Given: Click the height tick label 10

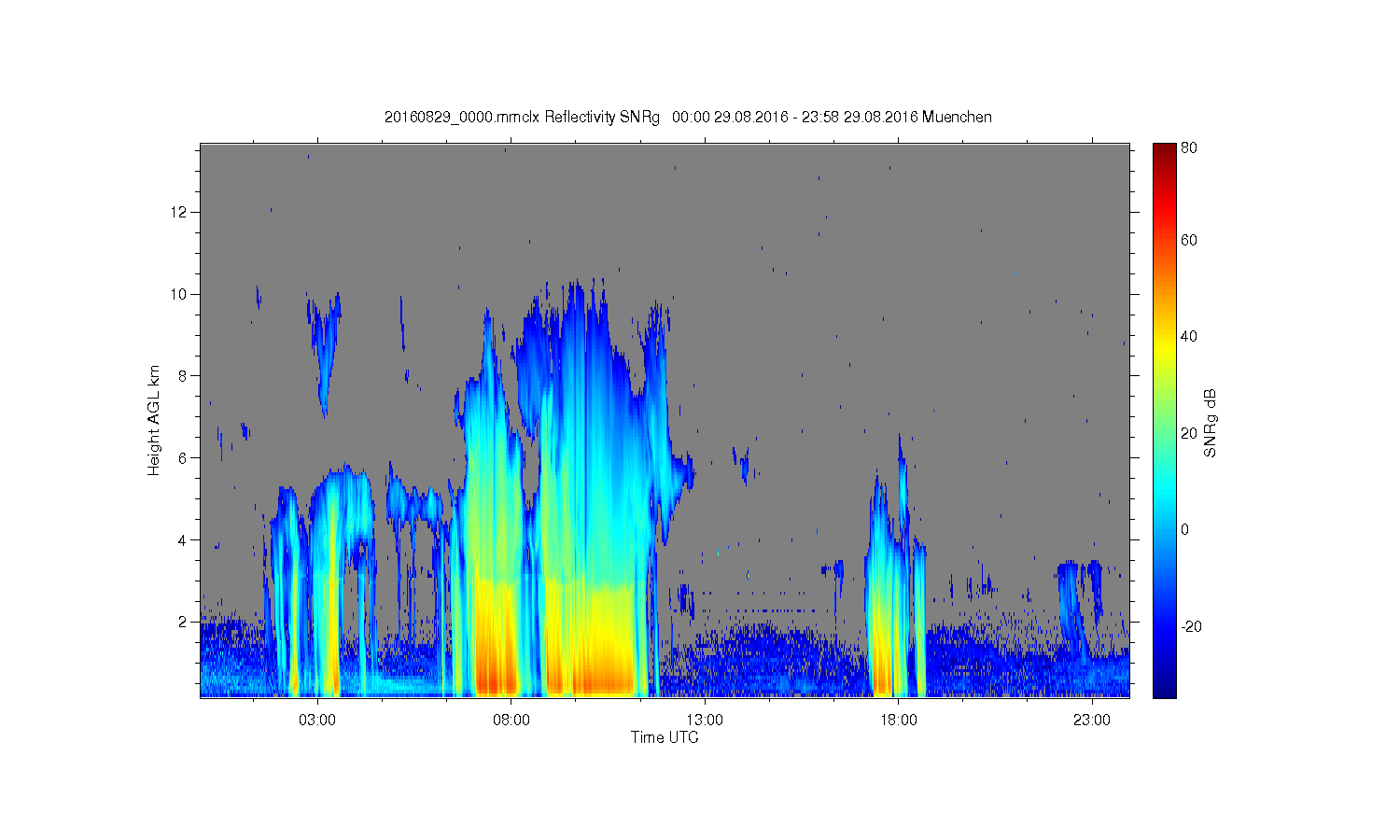Looking at the screenshot, I should pyautogui.click(x=180, y=294).
